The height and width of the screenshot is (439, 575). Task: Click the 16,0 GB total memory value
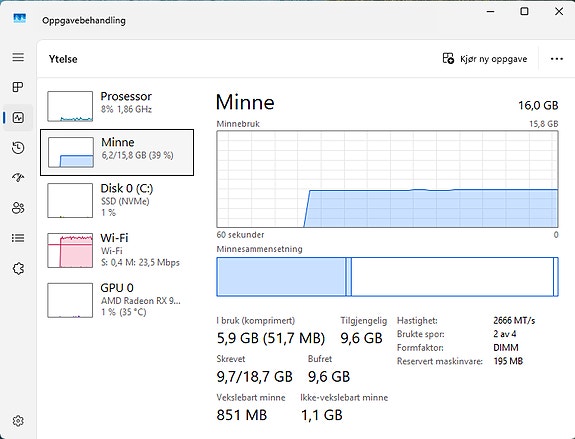point(538,106)
